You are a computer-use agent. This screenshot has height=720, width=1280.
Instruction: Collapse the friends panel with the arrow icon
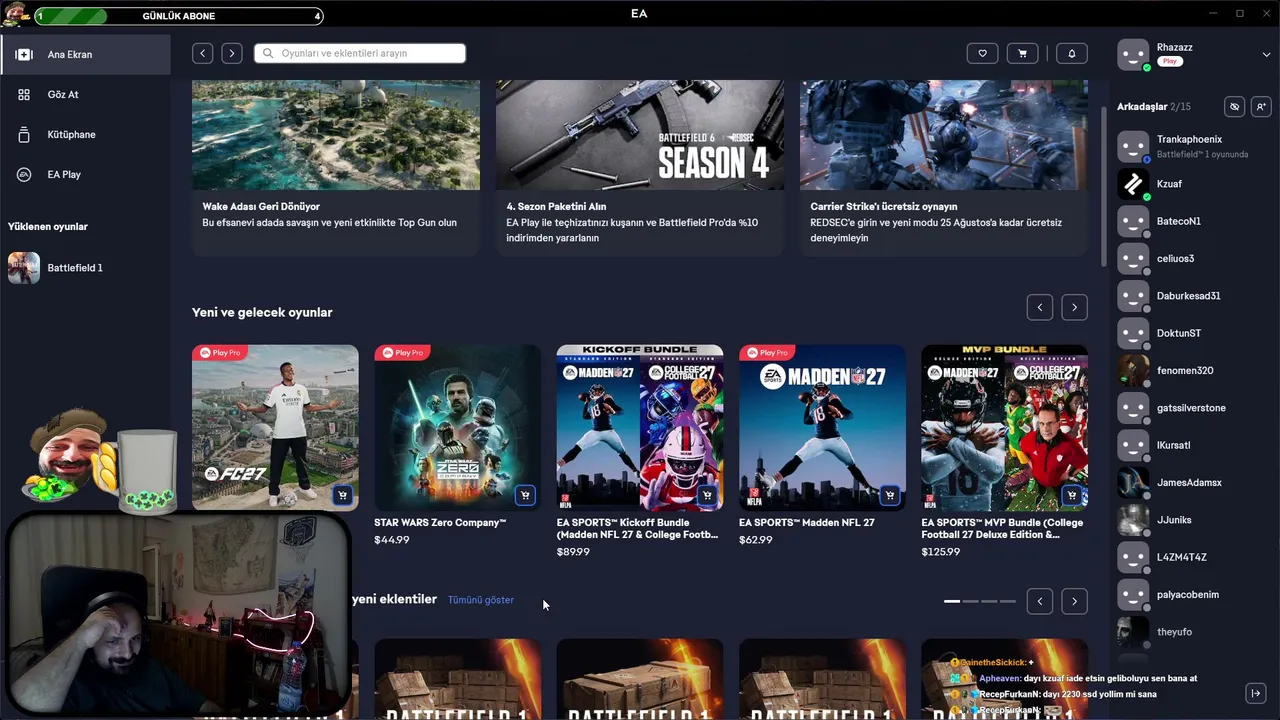coord(1256,693)
